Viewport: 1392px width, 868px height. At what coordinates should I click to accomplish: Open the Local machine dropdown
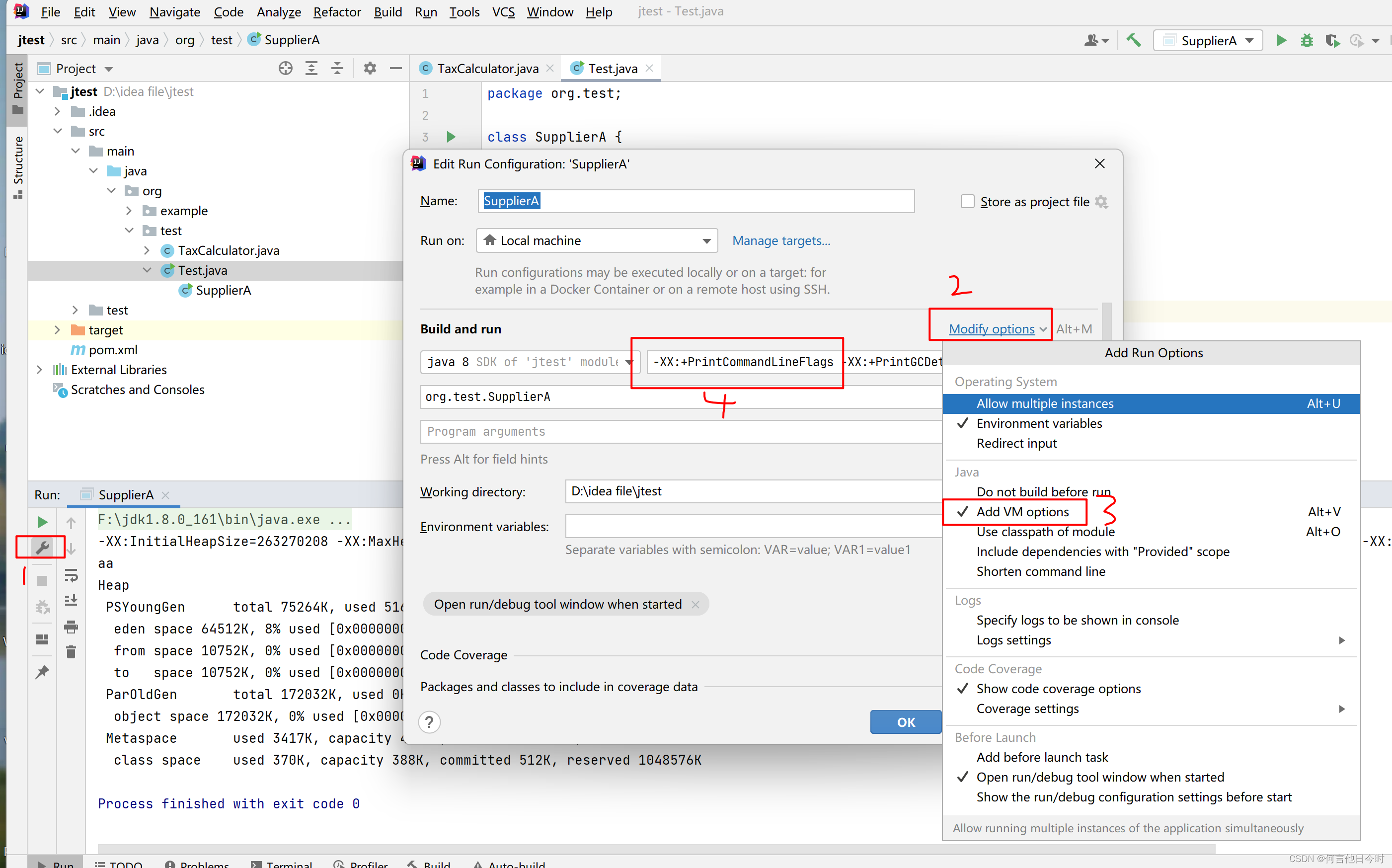click(597, 240)
